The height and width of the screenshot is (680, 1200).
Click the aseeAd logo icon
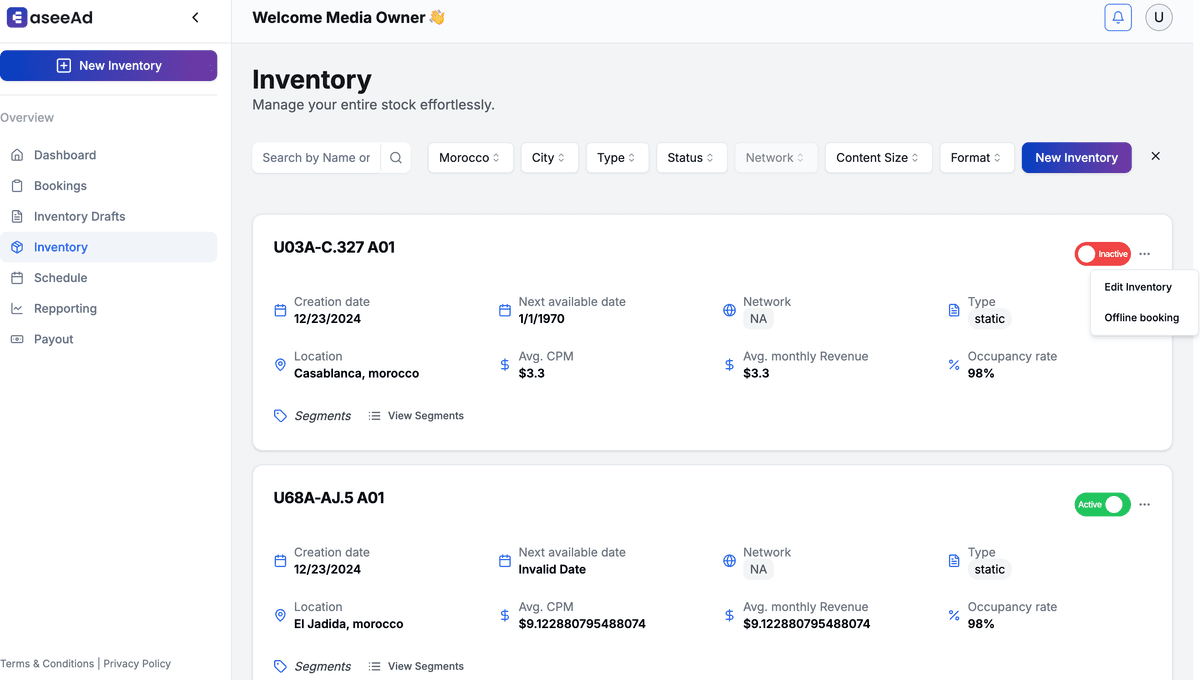point(16,17)
